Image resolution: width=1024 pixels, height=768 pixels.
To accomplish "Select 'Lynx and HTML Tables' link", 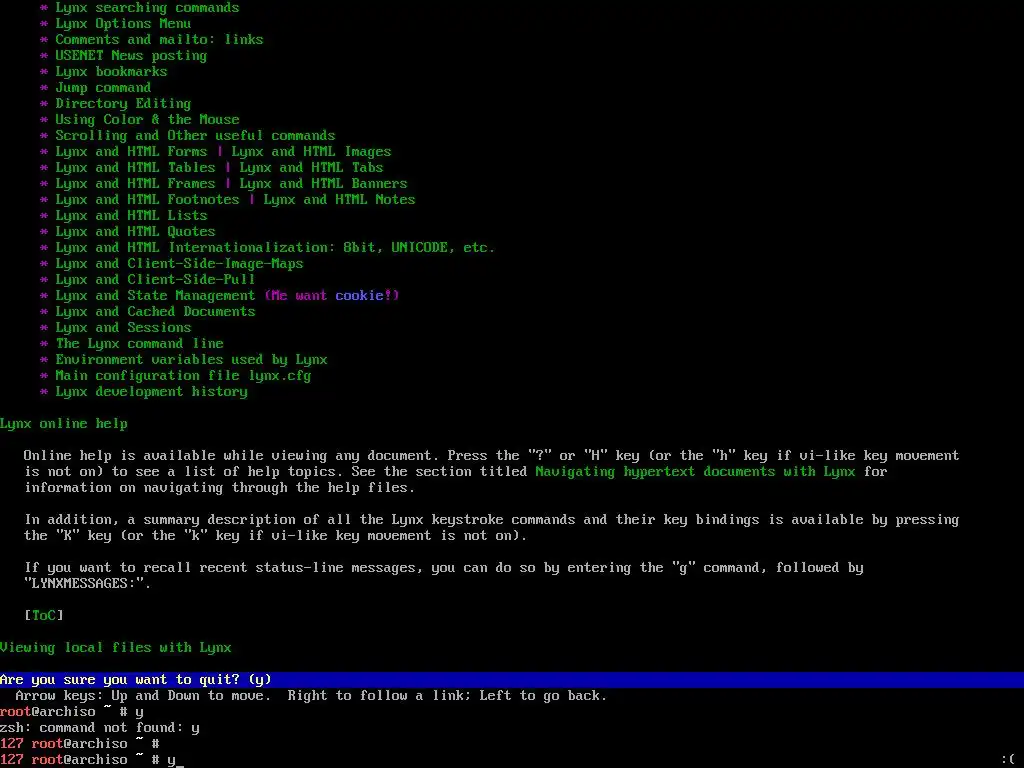I will click(x=135, y=168).
